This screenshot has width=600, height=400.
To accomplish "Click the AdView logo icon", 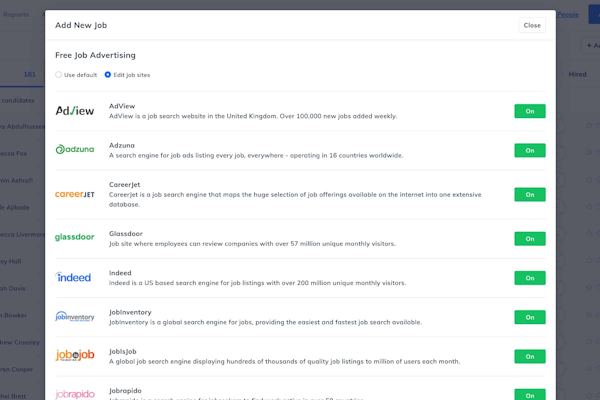I will (75, 111).
